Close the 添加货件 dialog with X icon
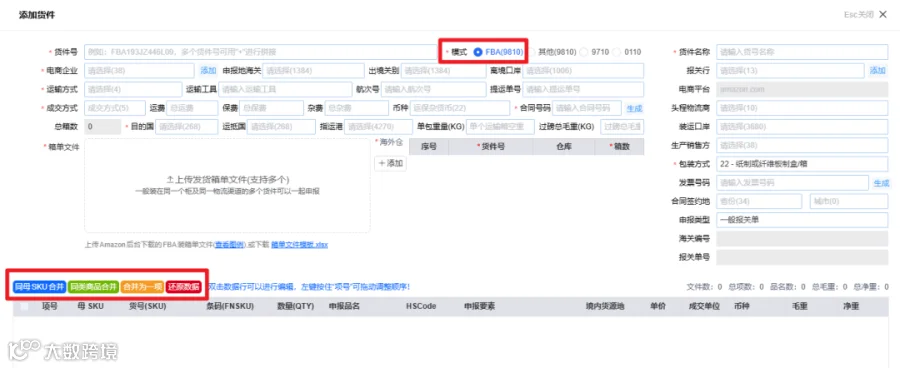Screen dimensions: 900x368 coord(883,15)
